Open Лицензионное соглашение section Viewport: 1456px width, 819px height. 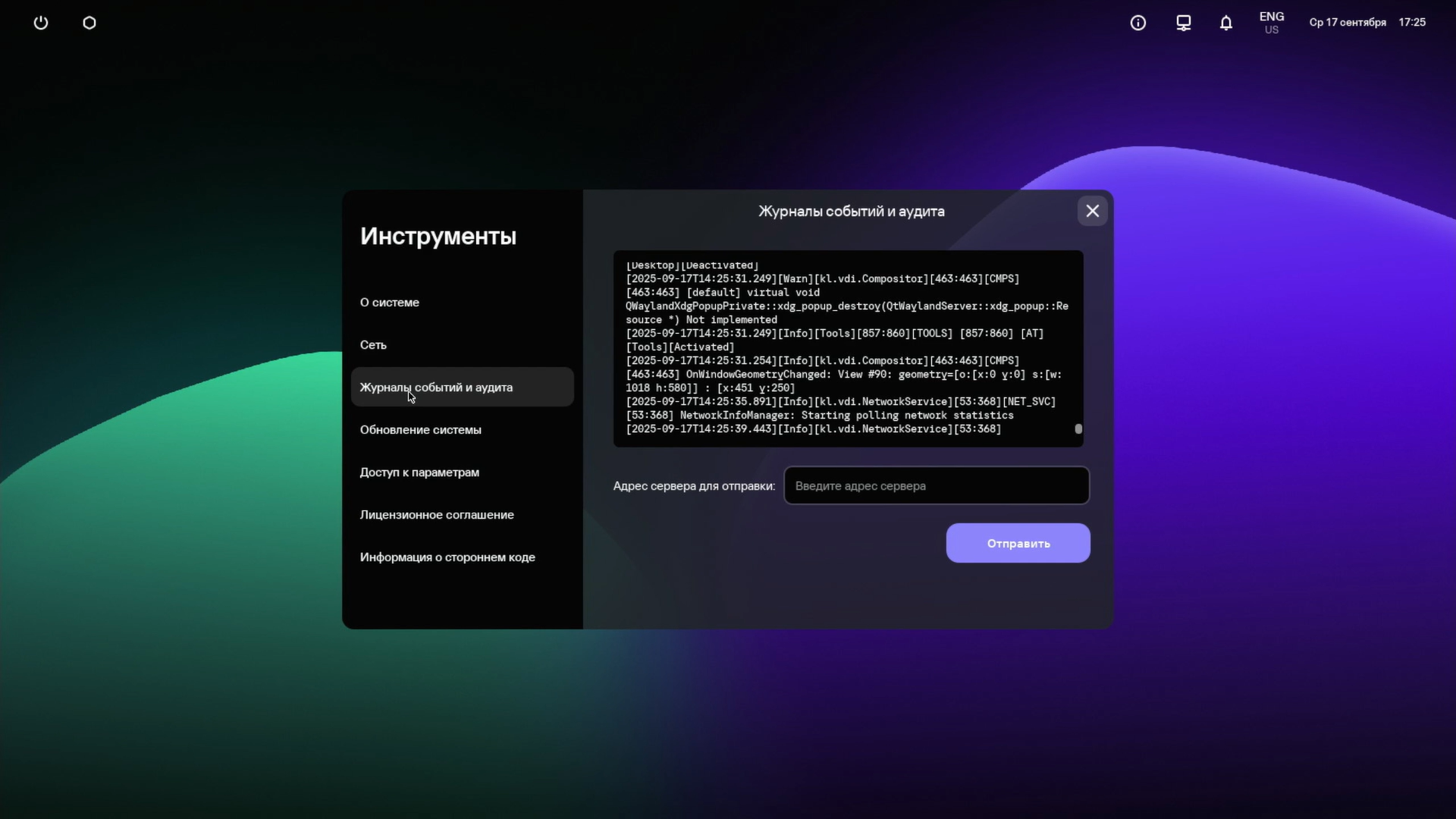tap(437, 515)
